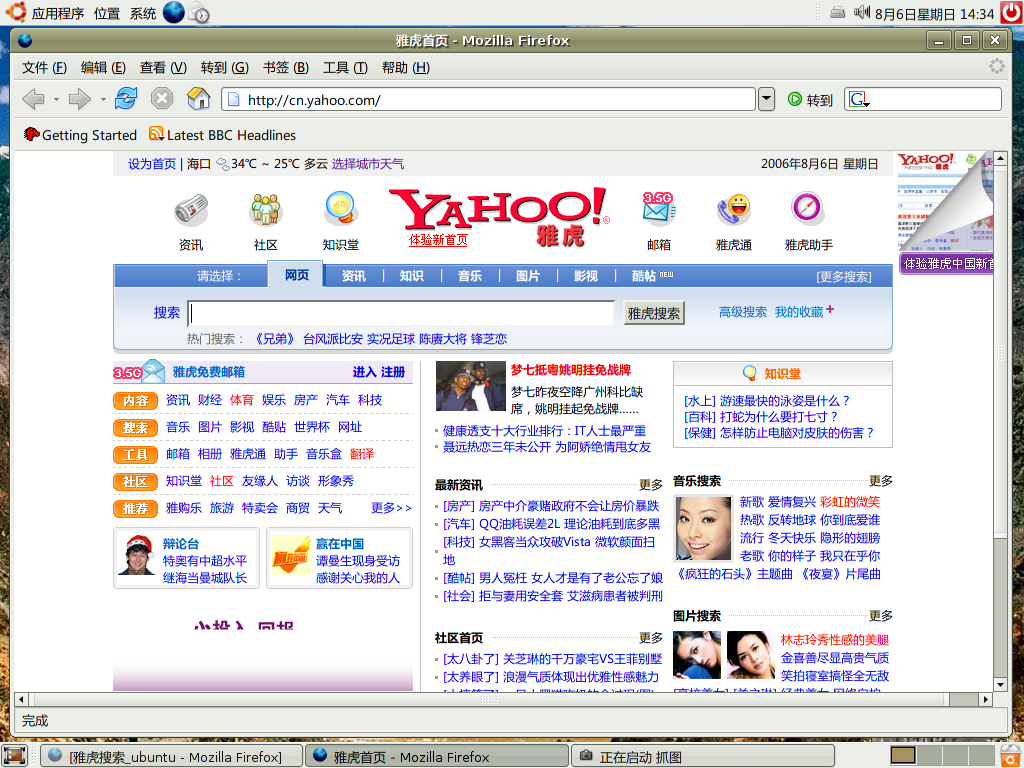Viewport: 1024px width, 768px height.
Task: Open the 工具 (T) menu
Action: coord(345,67)
